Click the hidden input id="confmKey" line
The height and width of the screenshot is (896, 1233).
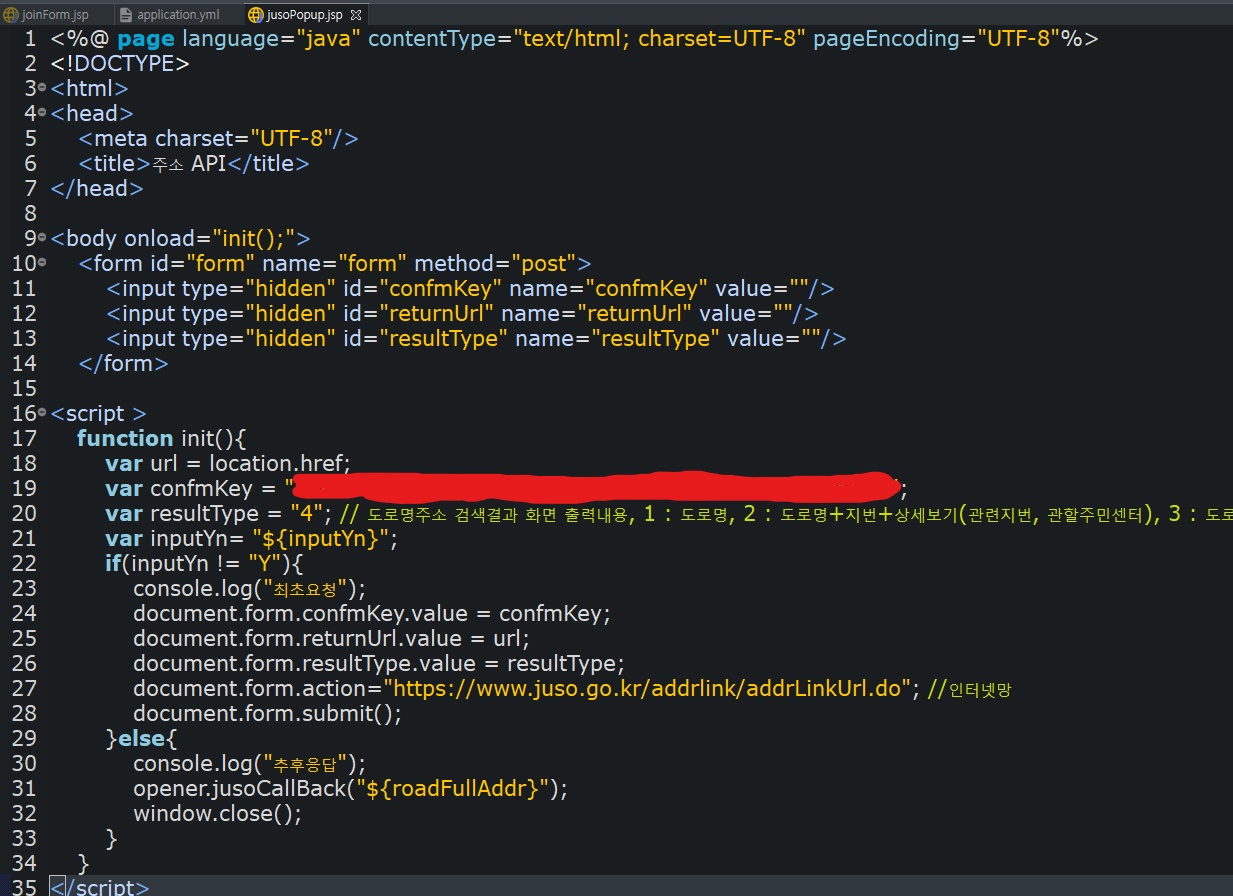click(x=470, y=288)
